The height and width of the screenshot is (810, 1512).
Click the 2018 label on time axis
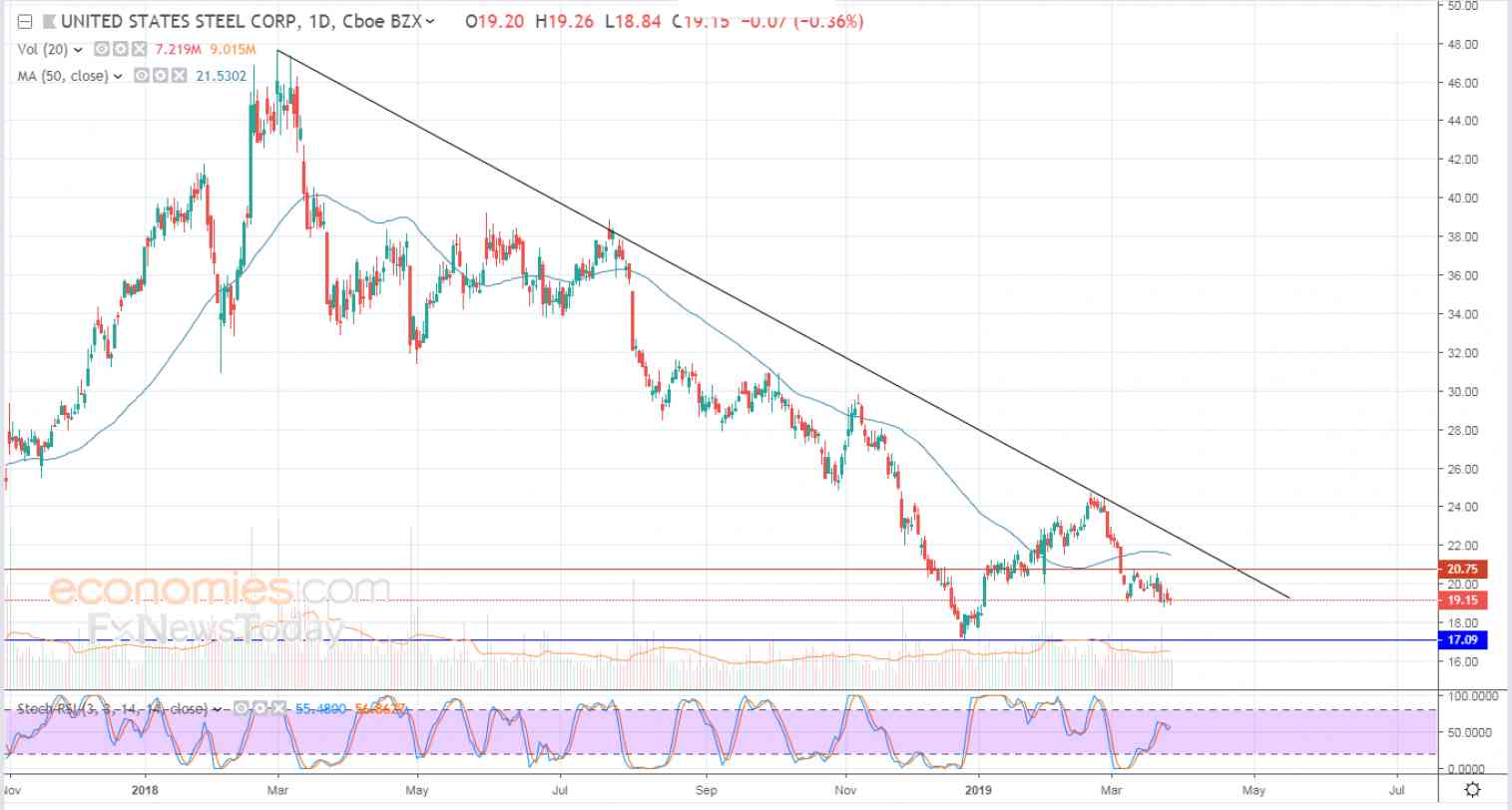pyautogui.click(x=145, y=790)
